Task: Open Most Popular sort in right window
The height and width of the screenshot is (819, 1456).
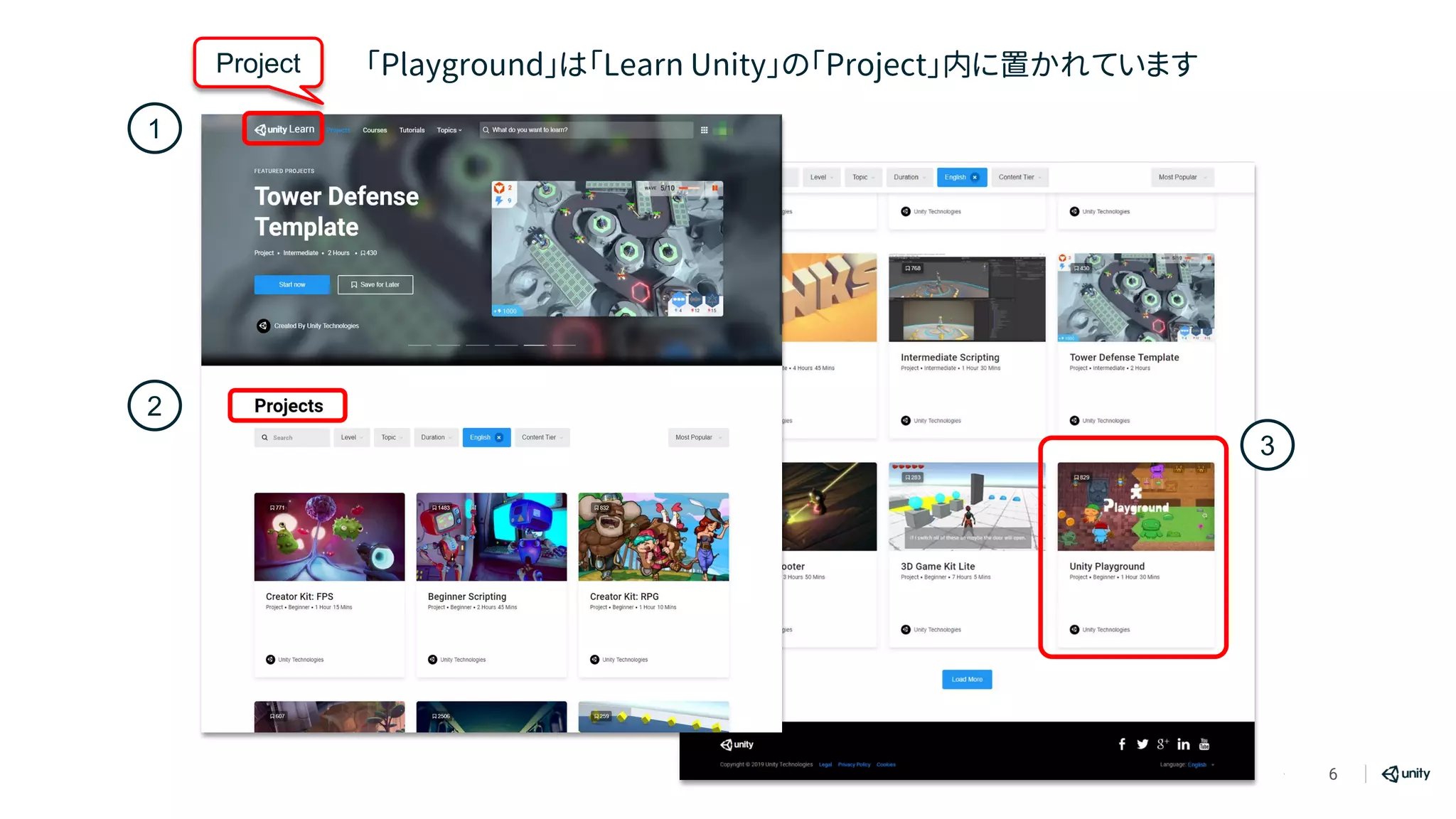Action: (x=1182, y=177)
